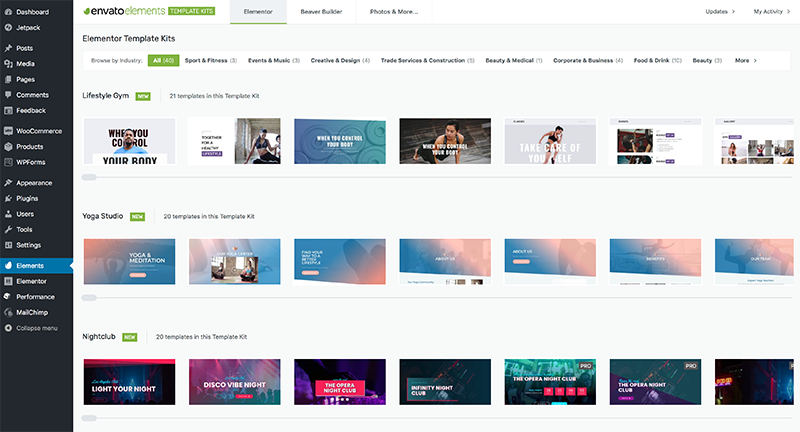Switch to the Photos & More tab

click(x=394, y=11)
